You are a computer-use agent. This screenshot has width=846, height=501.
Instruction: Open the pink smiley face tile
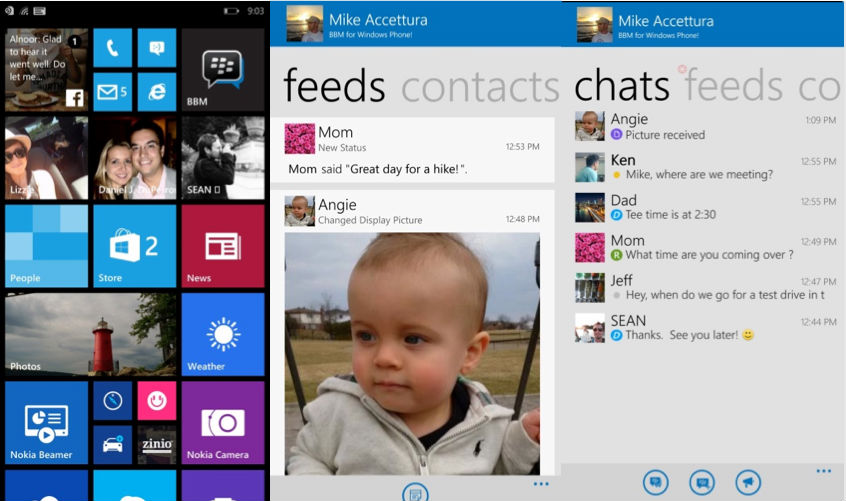pyautogui.click(x=157, y=401)
